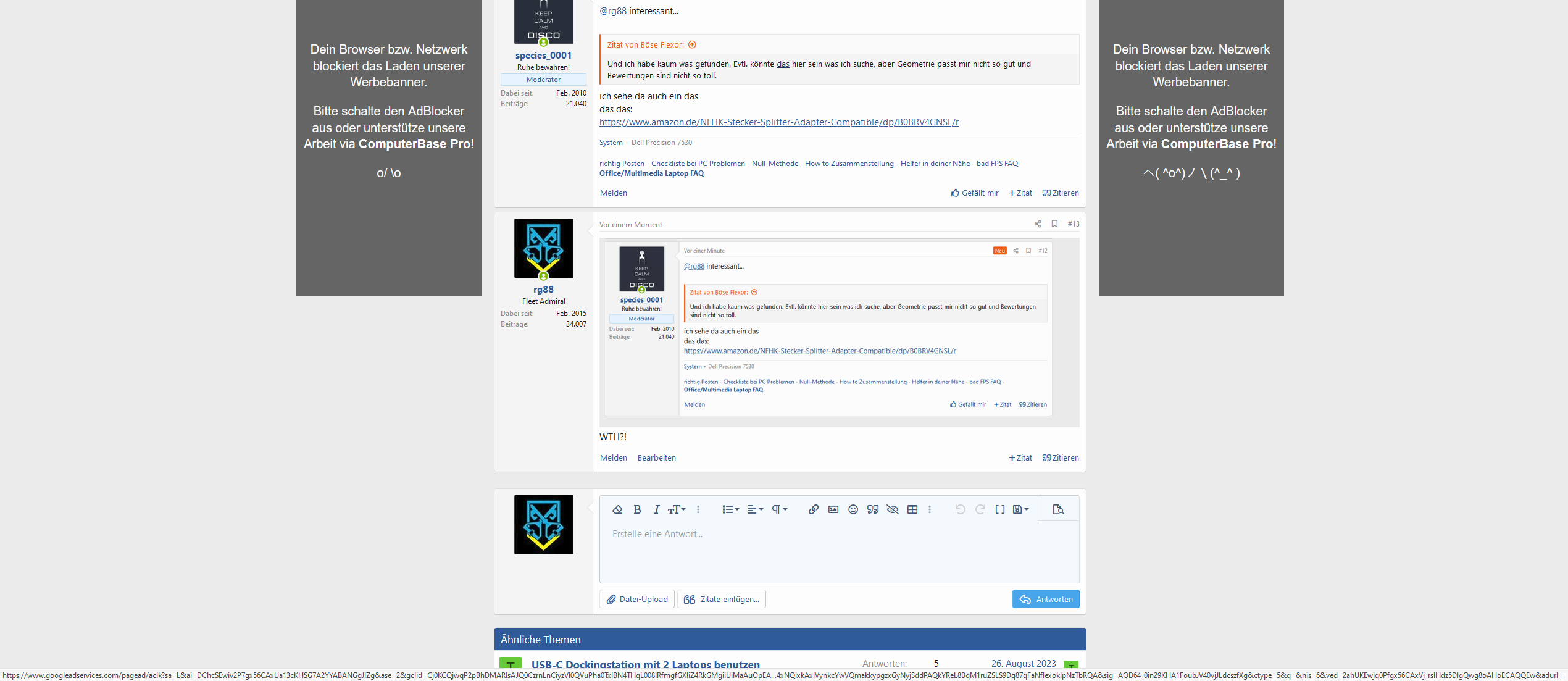1568x681 pixels.
Task: Bookmark post #13
Action: coord(1054,224)
